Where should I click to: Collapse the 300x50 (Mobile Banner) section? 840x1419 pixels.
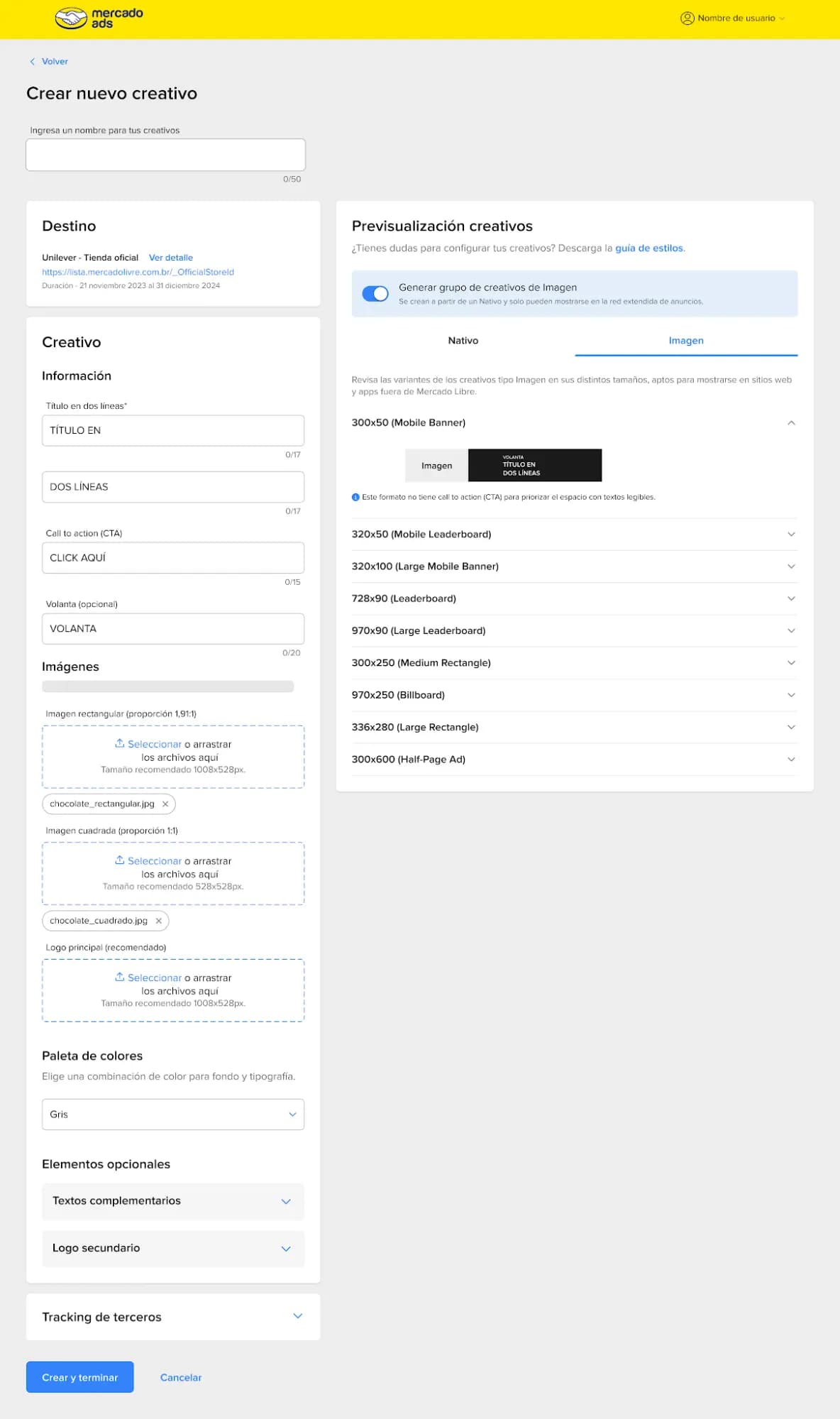click(x=791, y=422)
